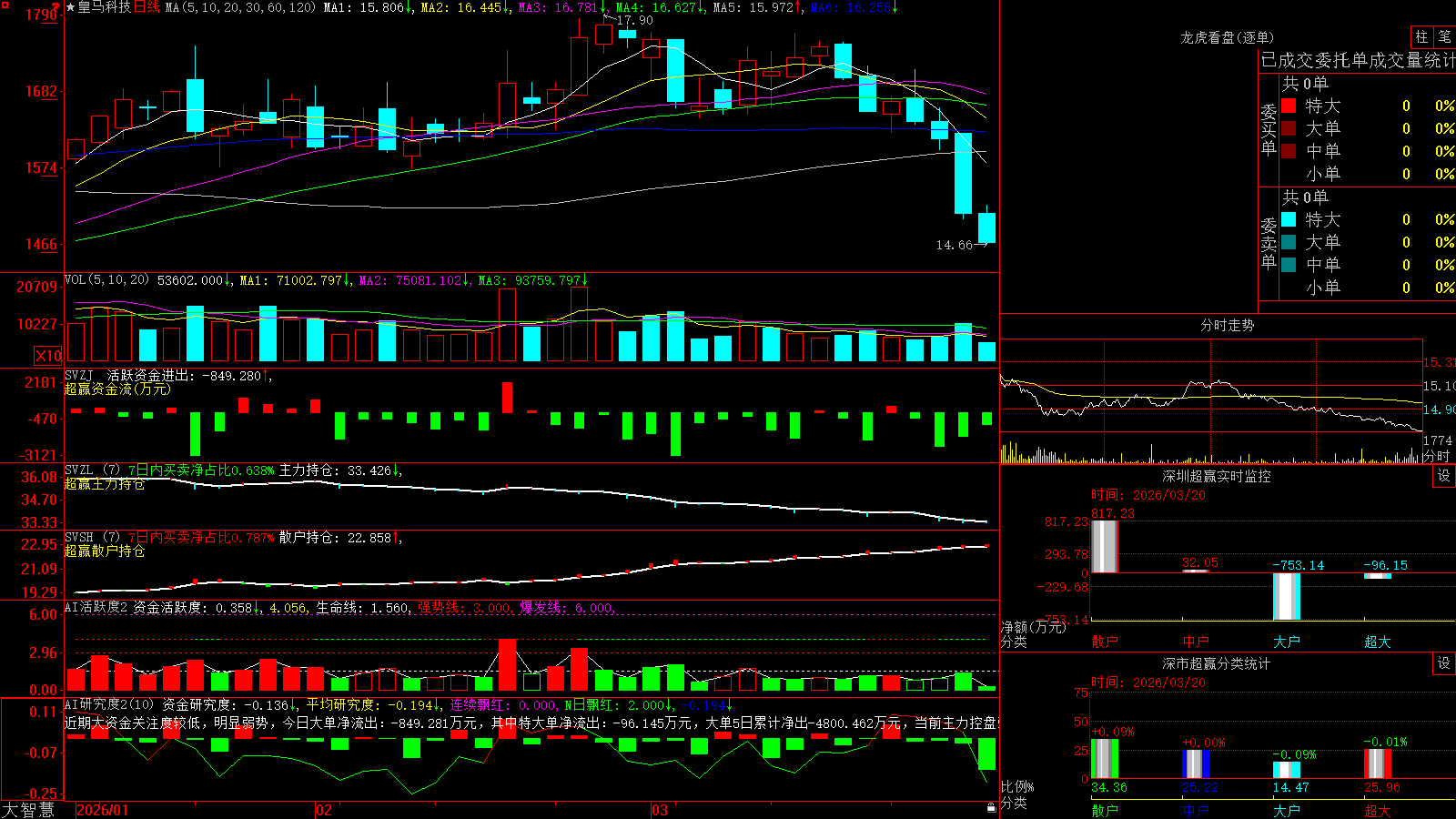Select the SVSH indicator label
The width and height of the screenshot is (1456, 819).
point(78,537)
